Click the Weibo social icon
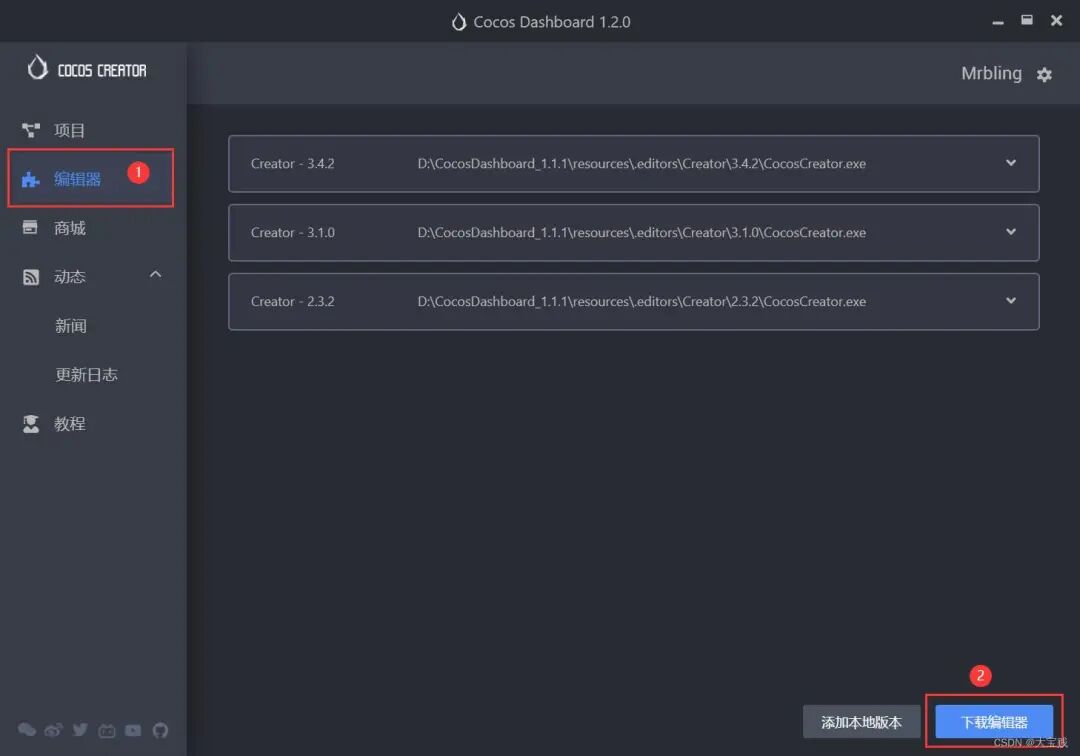Image resolution: width=1080 pixels, height=756 pixels. tap(53, 730)
